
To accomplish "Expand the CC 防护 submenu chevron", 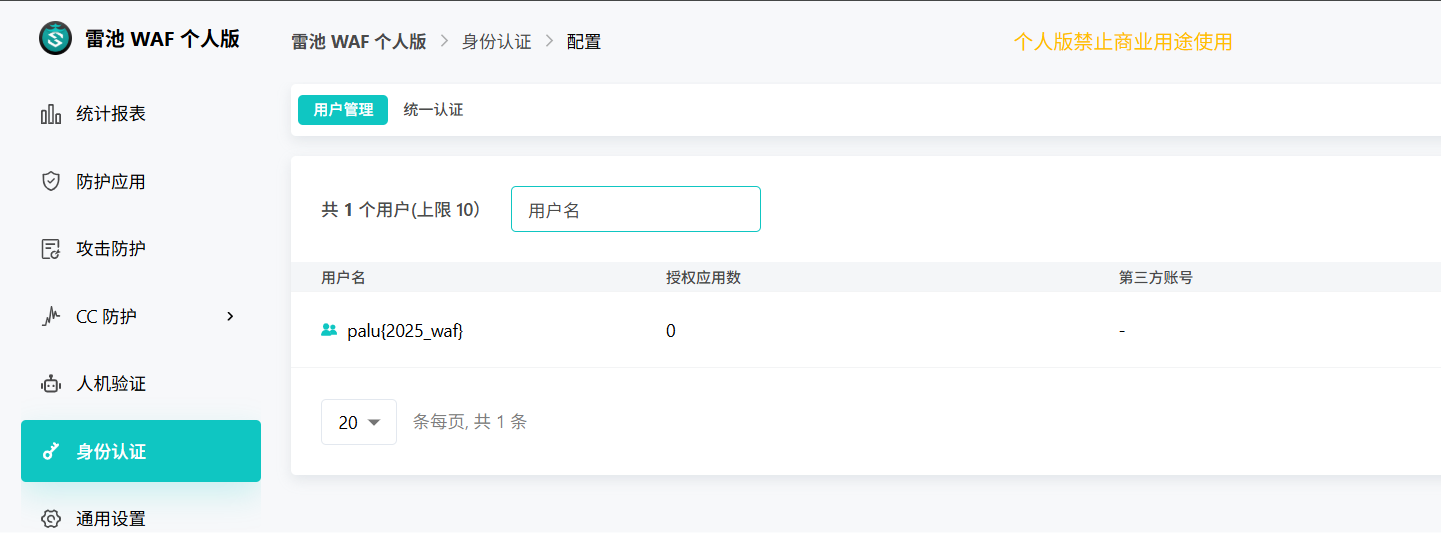I will point(230,316).
